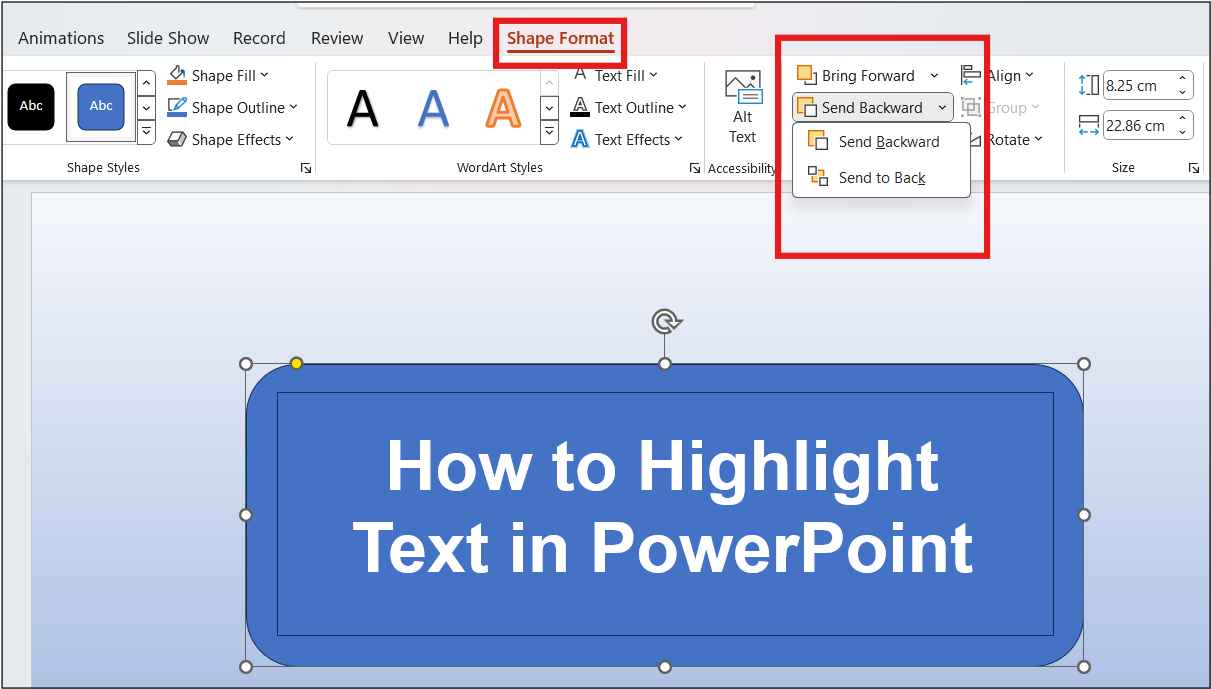Image resolution: width=1211 pixels, height=689 pixels.
Task: Open the Shape Fill dropdown arrow
Action: [x=264, y=75]
